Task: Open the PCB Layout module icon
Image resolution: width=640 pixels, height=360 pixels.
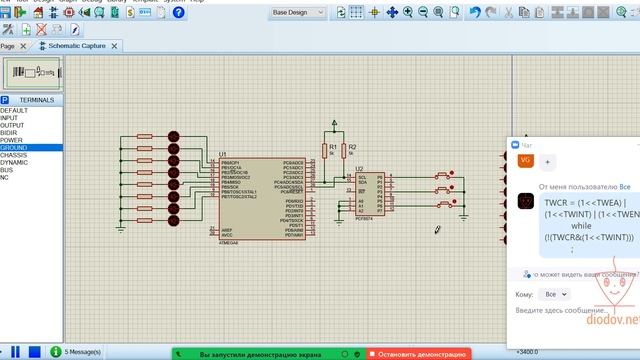Action: (69, 12)
